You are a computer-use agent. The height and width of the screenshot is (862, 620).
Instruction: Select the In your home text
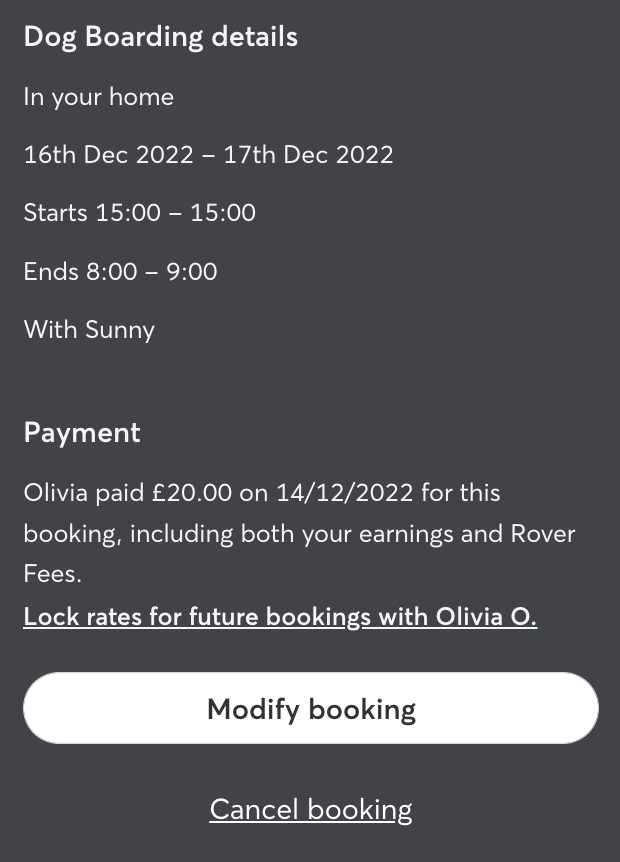coord(99,97)
